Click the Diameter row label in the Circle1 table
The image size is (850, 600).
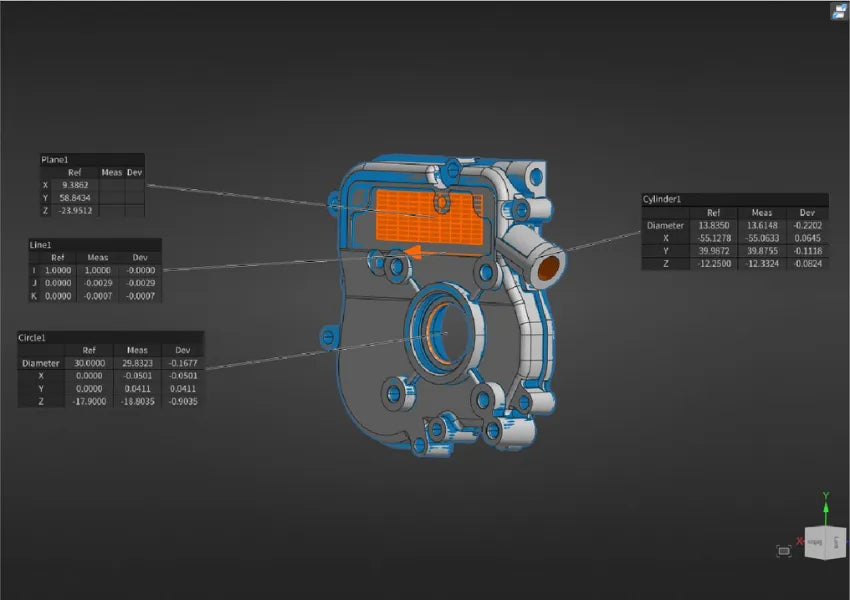(x=41, y=363)
